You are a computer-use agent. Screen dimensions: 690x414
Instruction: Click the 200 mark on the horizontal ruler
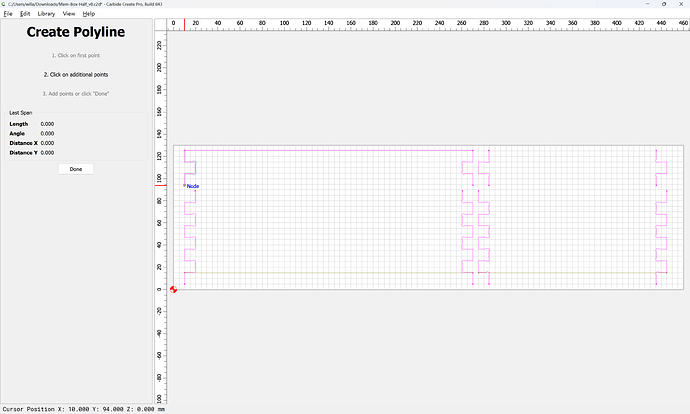click(395, 23)
